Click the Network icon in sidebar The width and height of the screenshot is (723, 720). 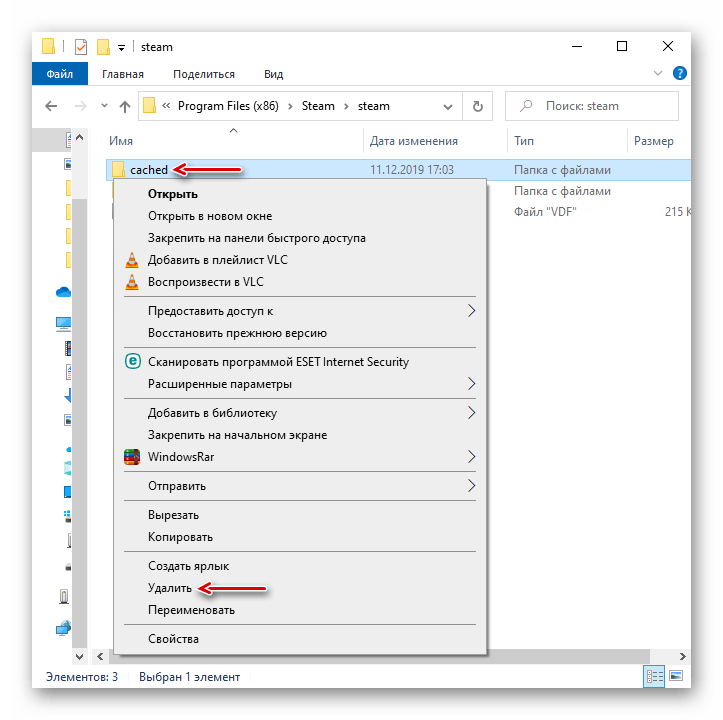(x=63, y=628)
